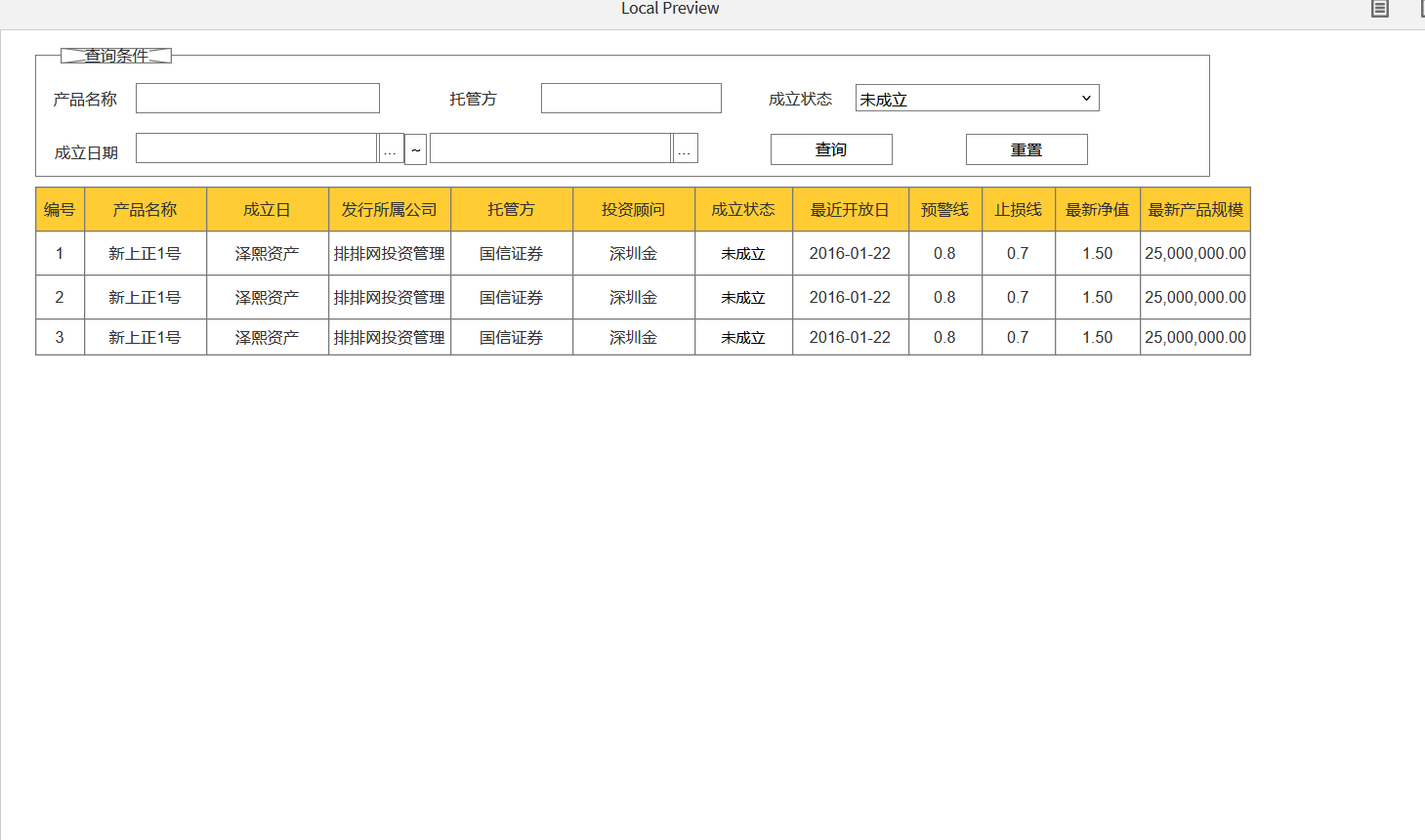Click the 托管方 column header

tap(512, 209)
